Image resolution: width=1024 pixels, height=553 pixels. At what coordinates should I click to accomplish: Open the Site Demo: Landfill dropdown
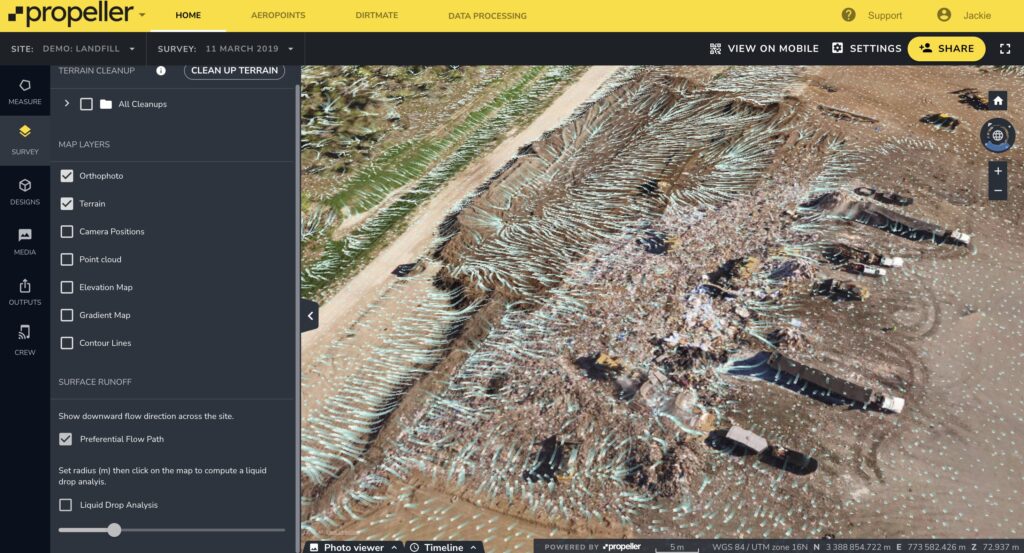73,49
